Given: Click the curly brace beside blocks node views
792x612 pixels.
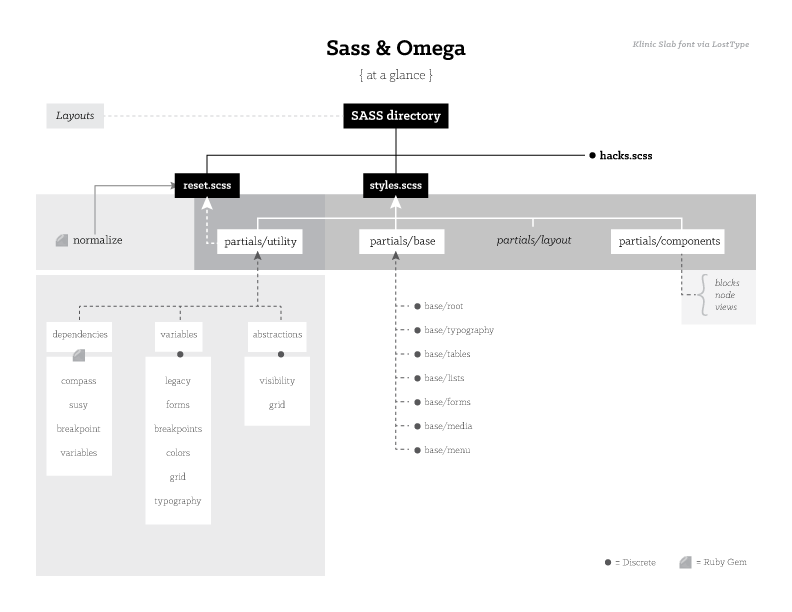Looking at the screenshot, I should tap(704, 294).
